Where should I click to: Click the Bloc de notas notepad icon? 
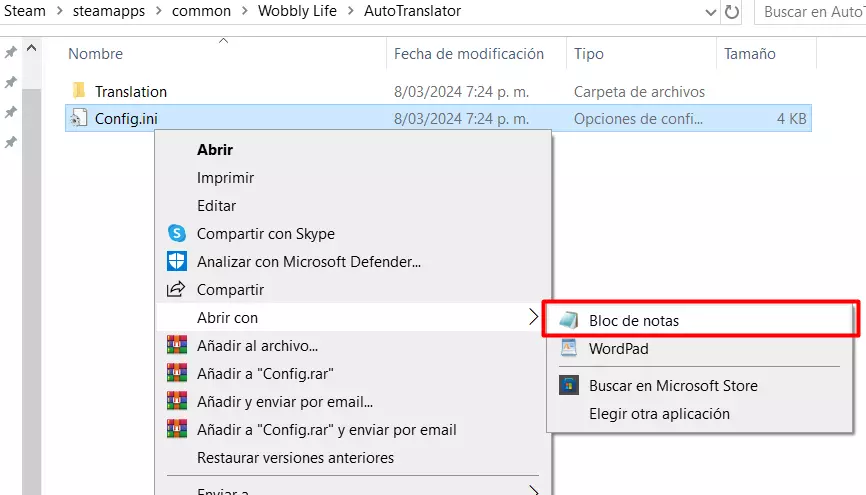[x=569, y=321]
